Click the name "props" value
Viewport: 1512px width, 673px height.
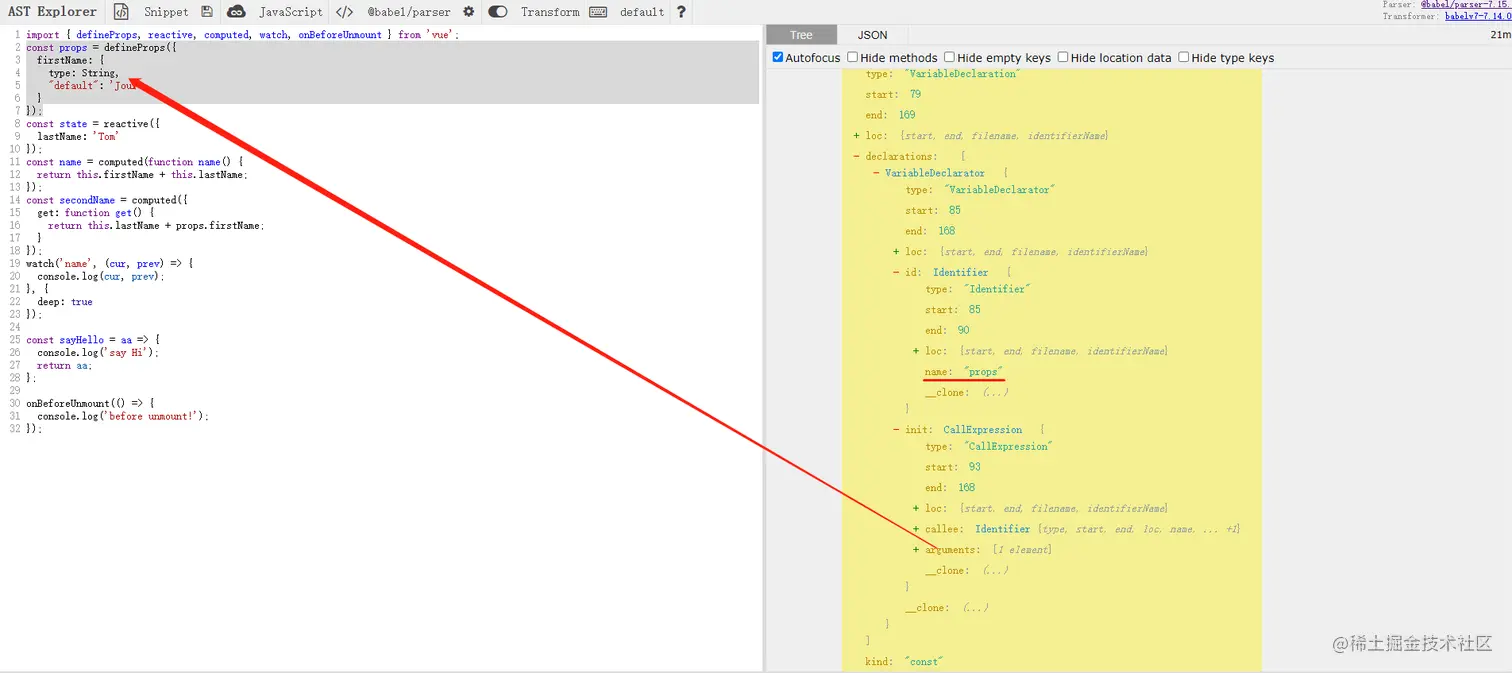pos(984,372)
